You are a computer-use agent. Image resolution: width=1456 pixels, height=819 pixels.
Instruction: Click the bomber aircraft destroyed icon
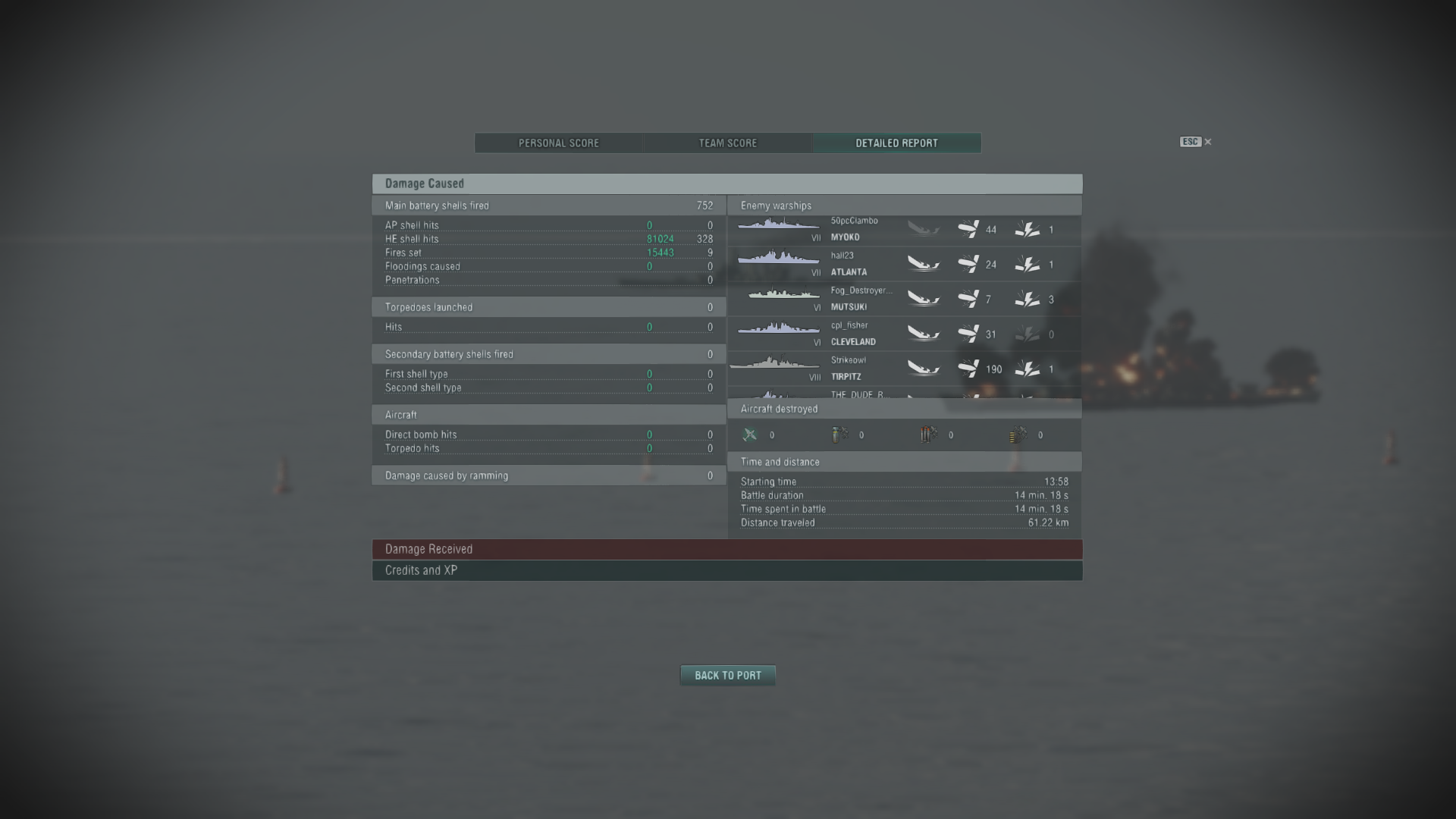pyautogui.click(x=839, y=435)
